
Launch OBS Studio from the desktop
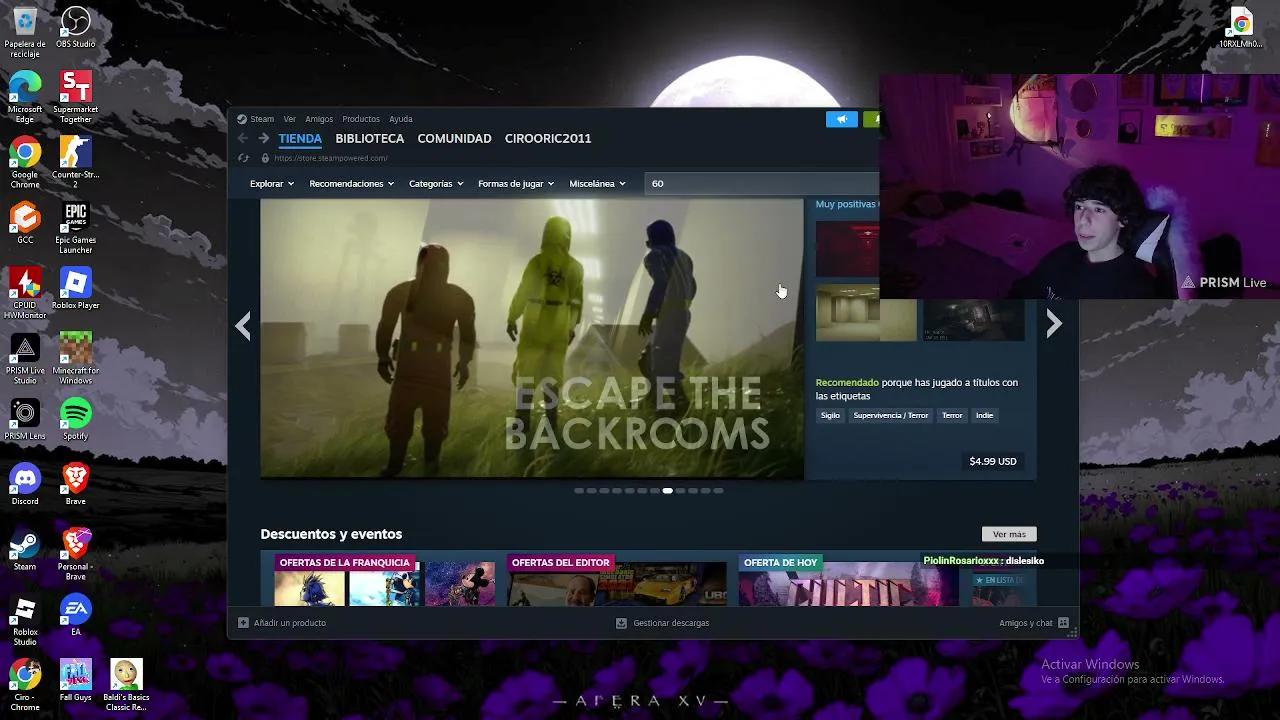(76, 28)
